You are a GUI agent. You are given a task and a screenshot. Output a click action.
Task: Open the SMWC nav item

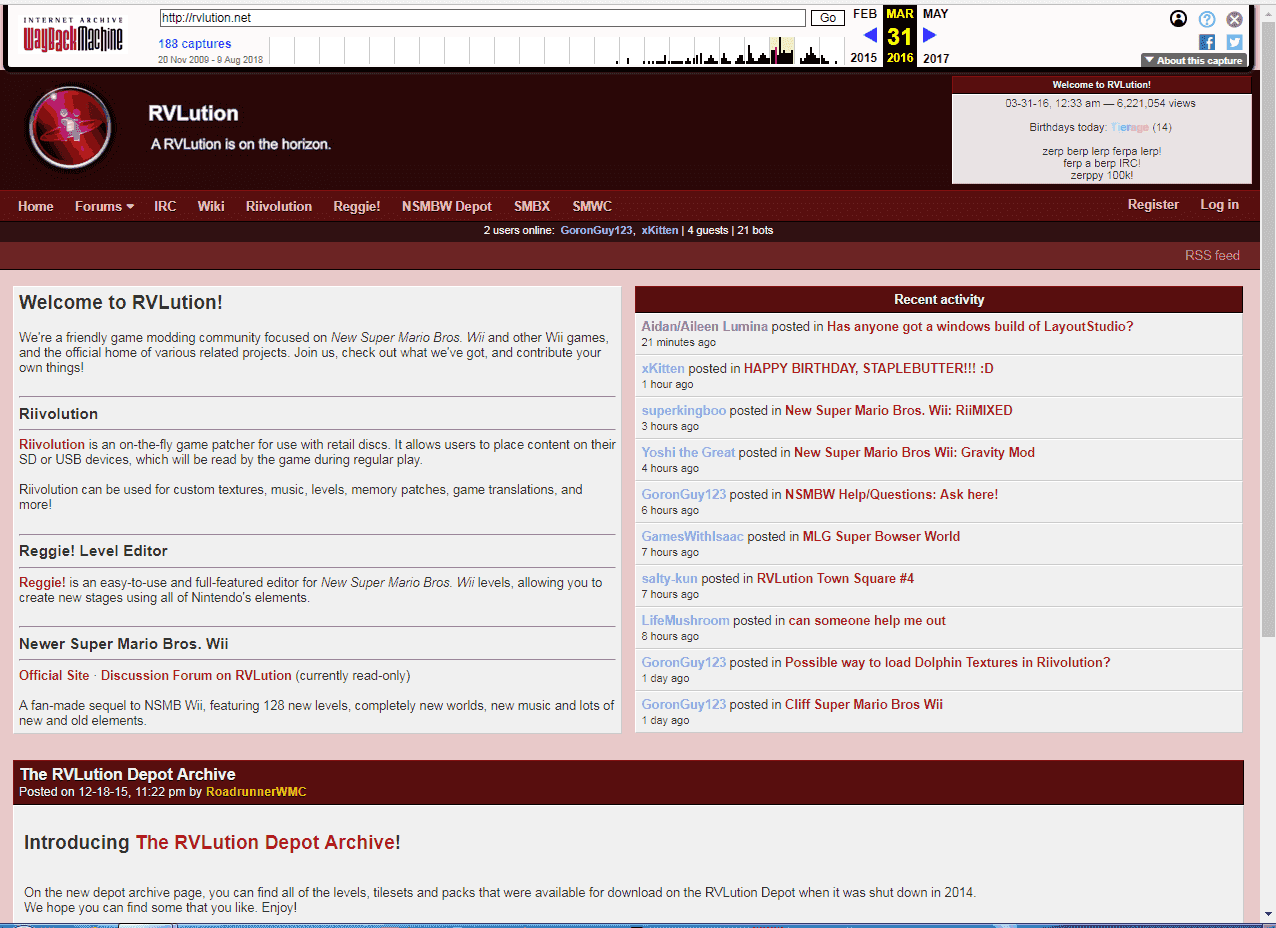pyautogui.click(x=592, y=206)
